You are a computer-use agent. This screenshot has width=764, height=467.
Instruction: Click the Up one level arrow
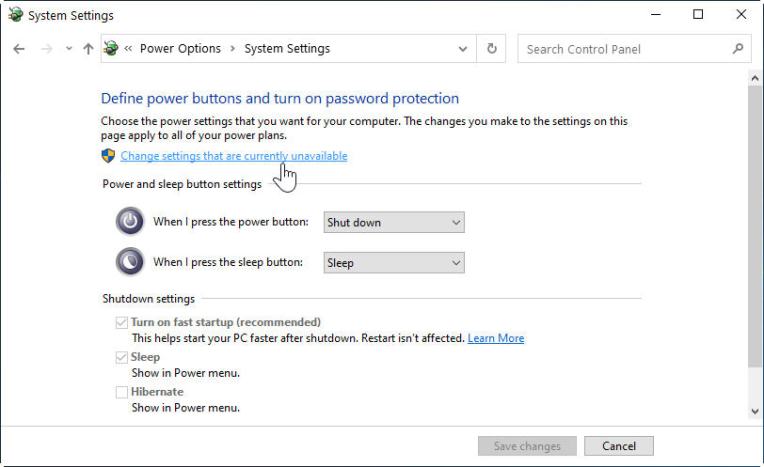(x=88, y=49)
